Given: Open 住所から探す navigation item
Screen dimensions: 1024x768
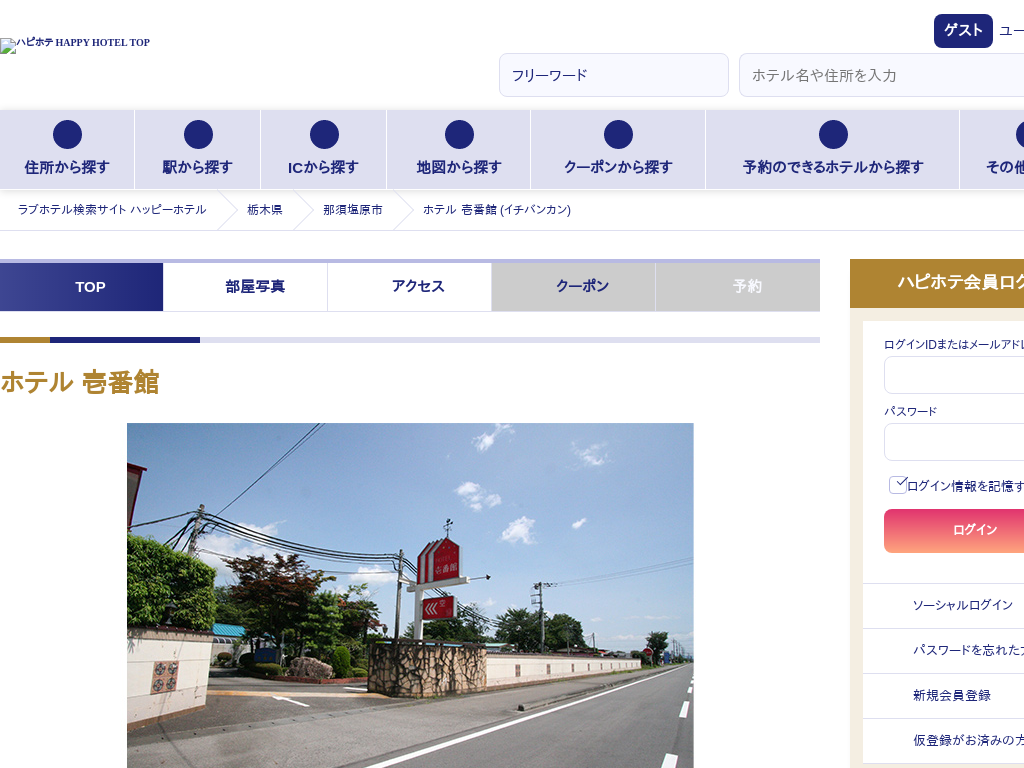Looking at the screenshot, I should 67,150.
